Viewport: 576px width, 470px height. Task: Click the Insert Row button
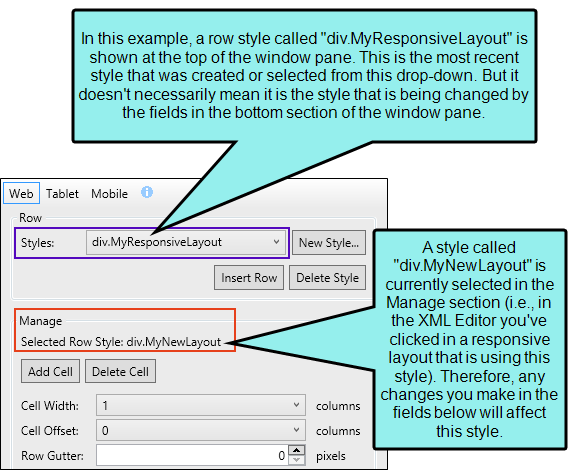tap(249, 278)
